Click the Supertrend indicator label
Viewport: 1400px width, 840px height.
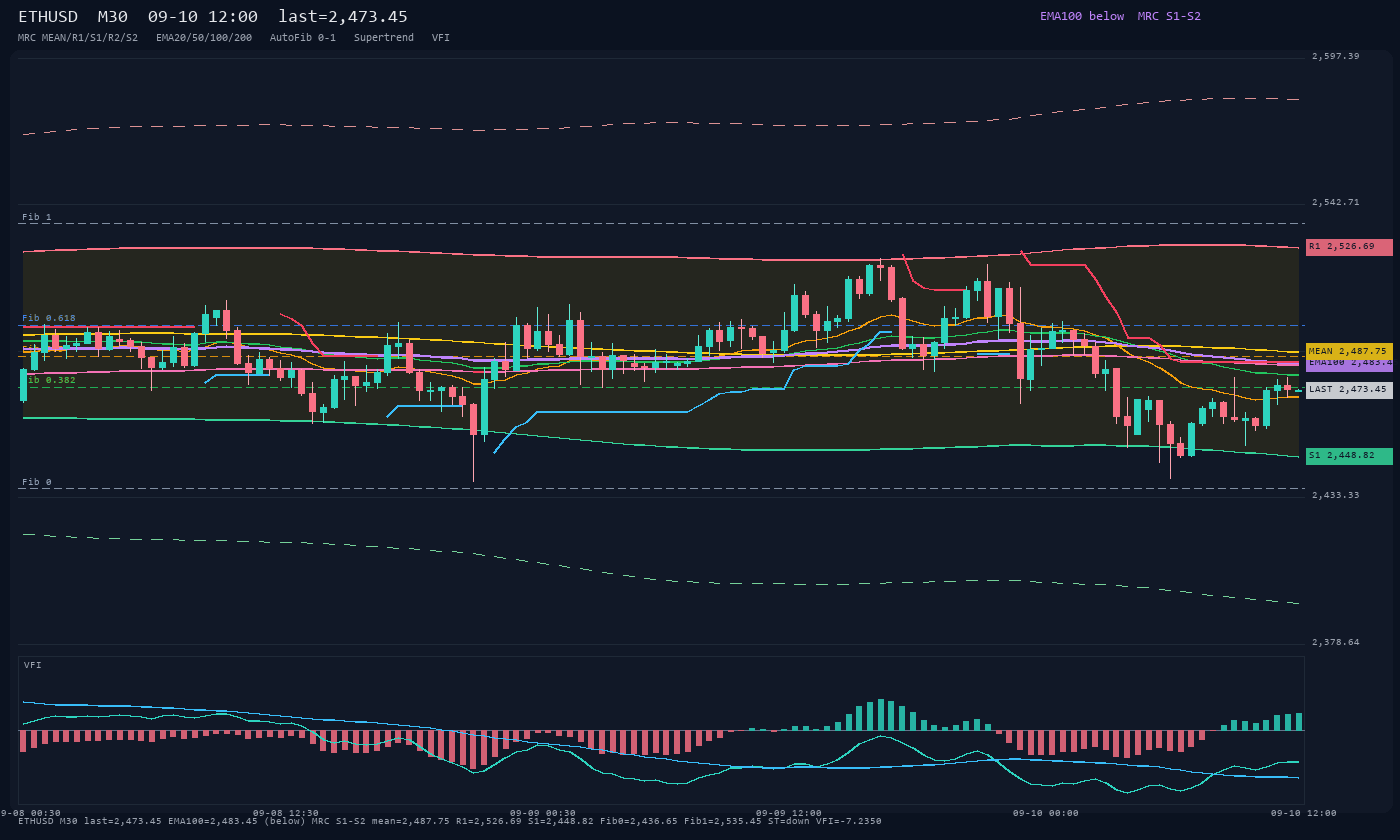tap(384, 38)
